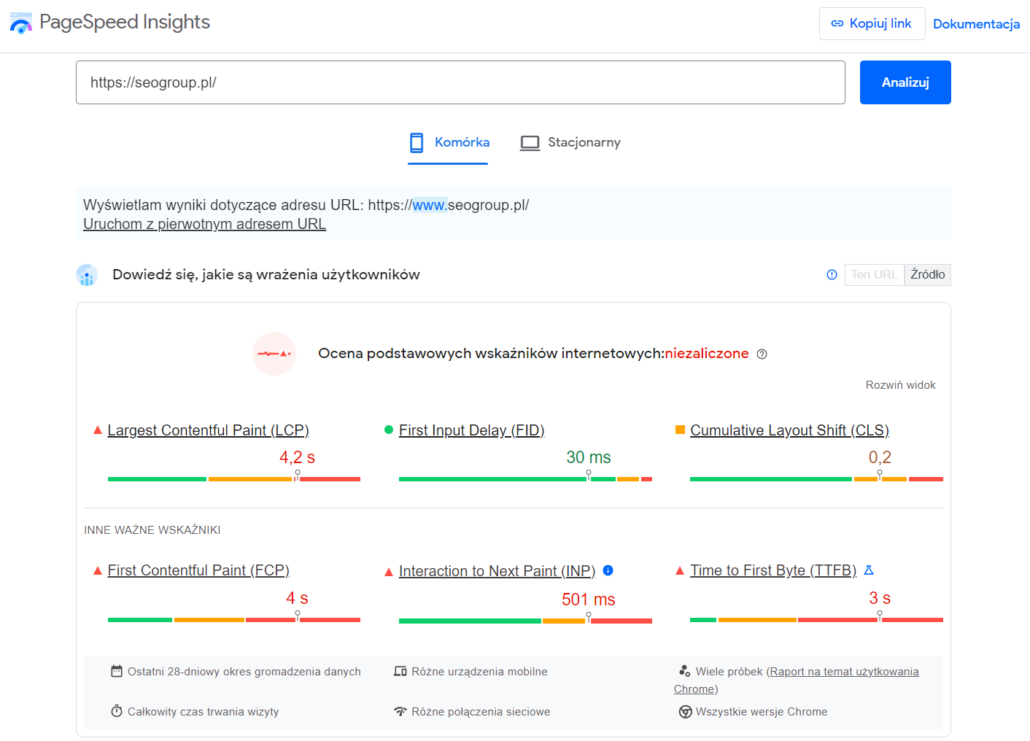Viewport: 1030px width, 741px height.
Task: Click the PageSpeed Insights logo icon
Action: 21,23
